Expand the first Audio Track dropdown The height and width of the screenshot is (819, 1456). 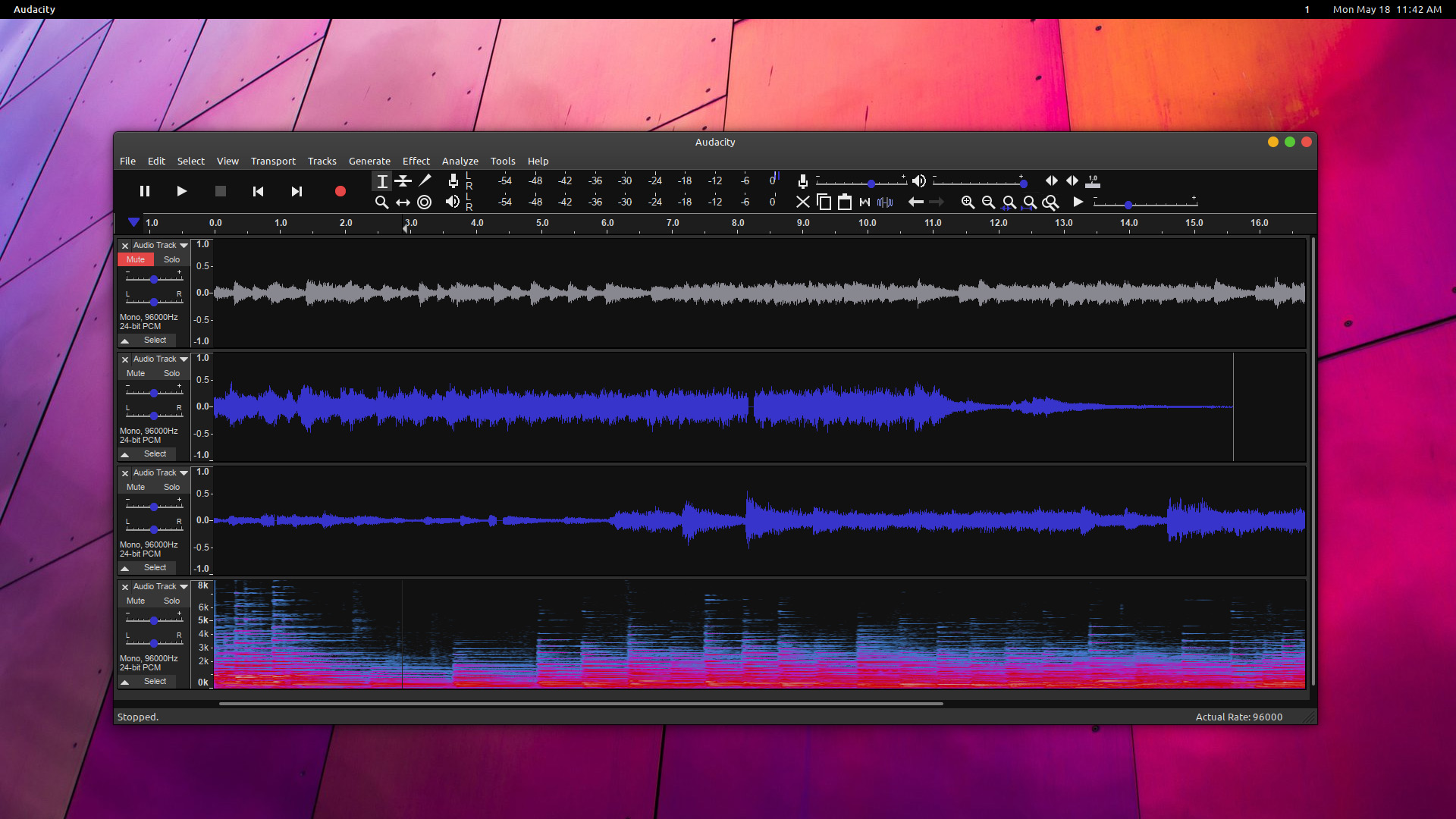pos(185,244)
